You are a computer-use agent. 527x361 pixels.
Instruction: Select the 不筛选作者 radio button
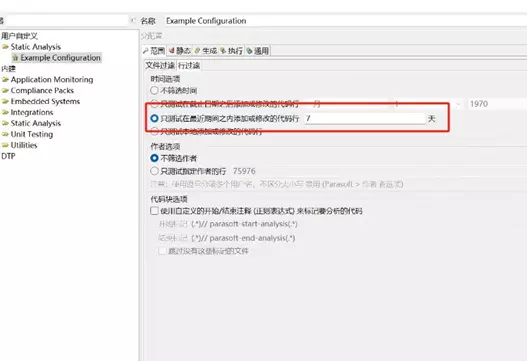click(x=154, y=158)
